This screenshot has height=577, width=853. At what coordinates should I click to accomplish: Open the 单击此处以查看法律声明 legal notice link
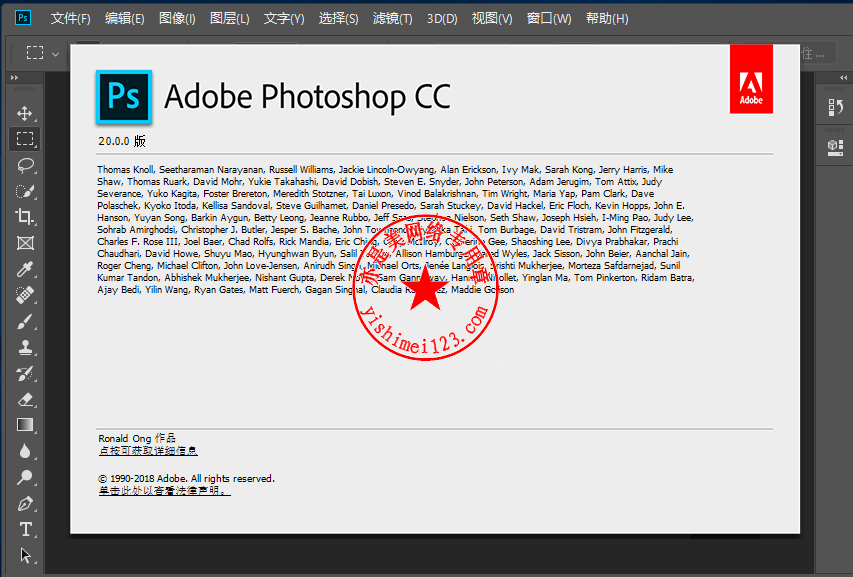164,491
